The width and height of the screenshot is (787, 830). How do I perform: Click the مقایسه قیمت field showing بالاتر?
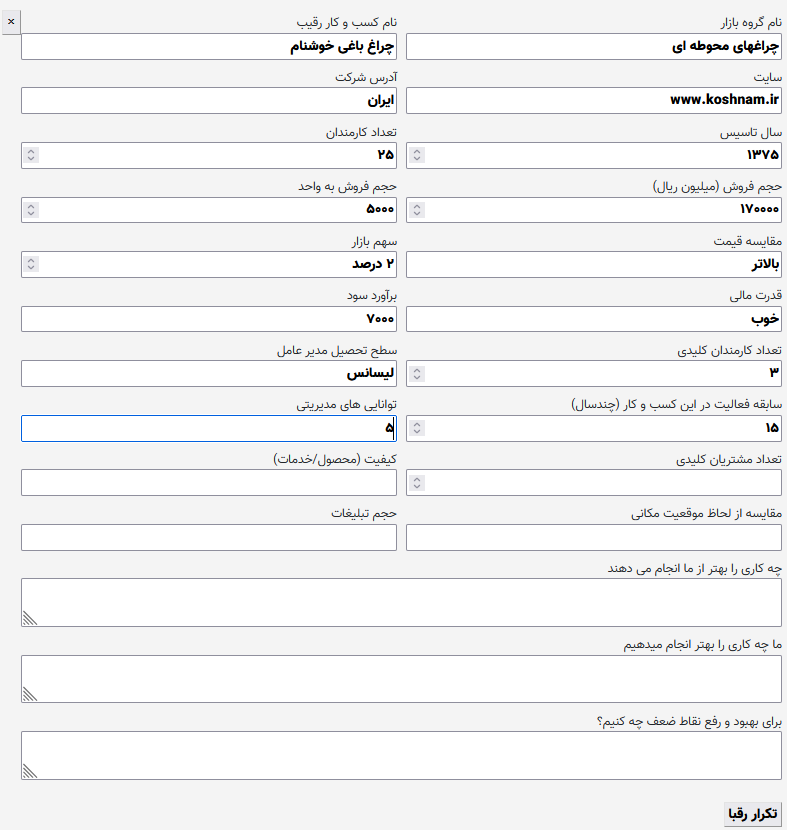(594, 264)
